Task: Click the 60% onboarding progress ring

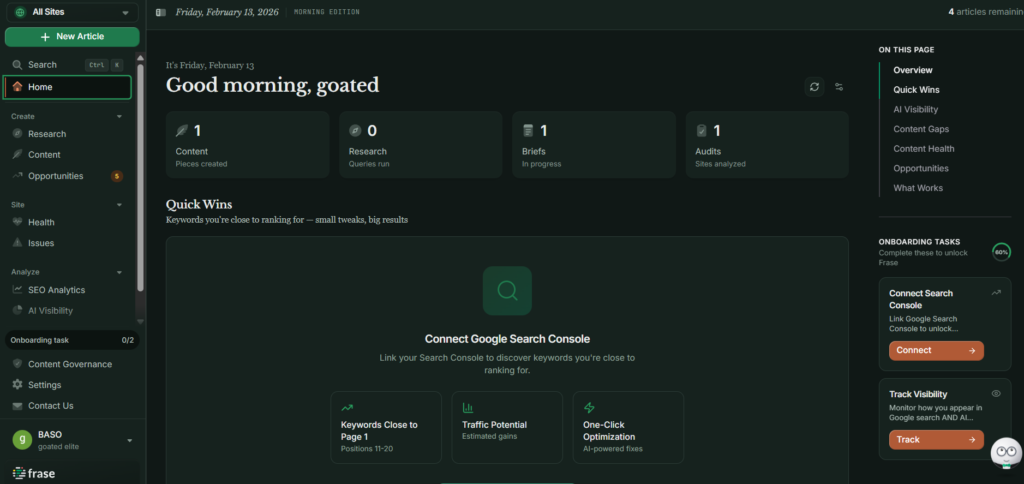Action: coord(1000,252)
